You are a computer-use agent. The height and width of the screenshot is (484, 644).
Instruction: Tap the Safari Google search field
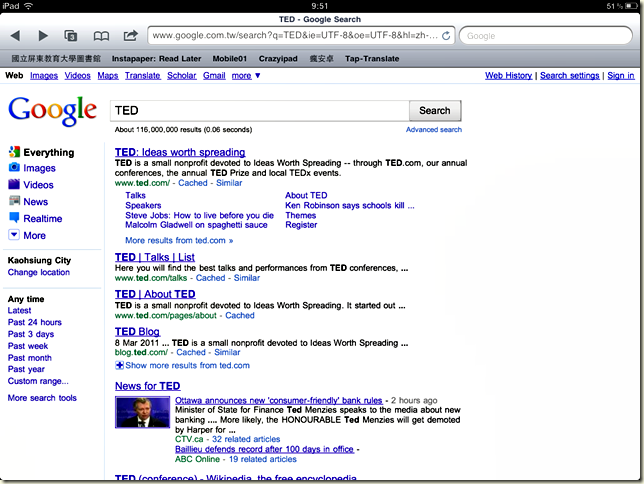click(545, 35)
